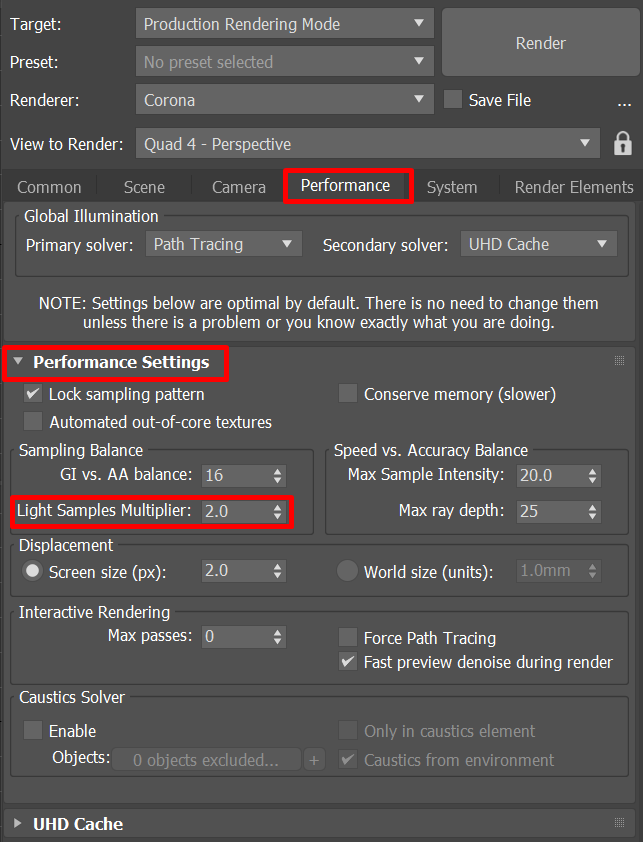This screenshot has height=842, width=643.
Task: Click the Render button
Action: (540, 43)
